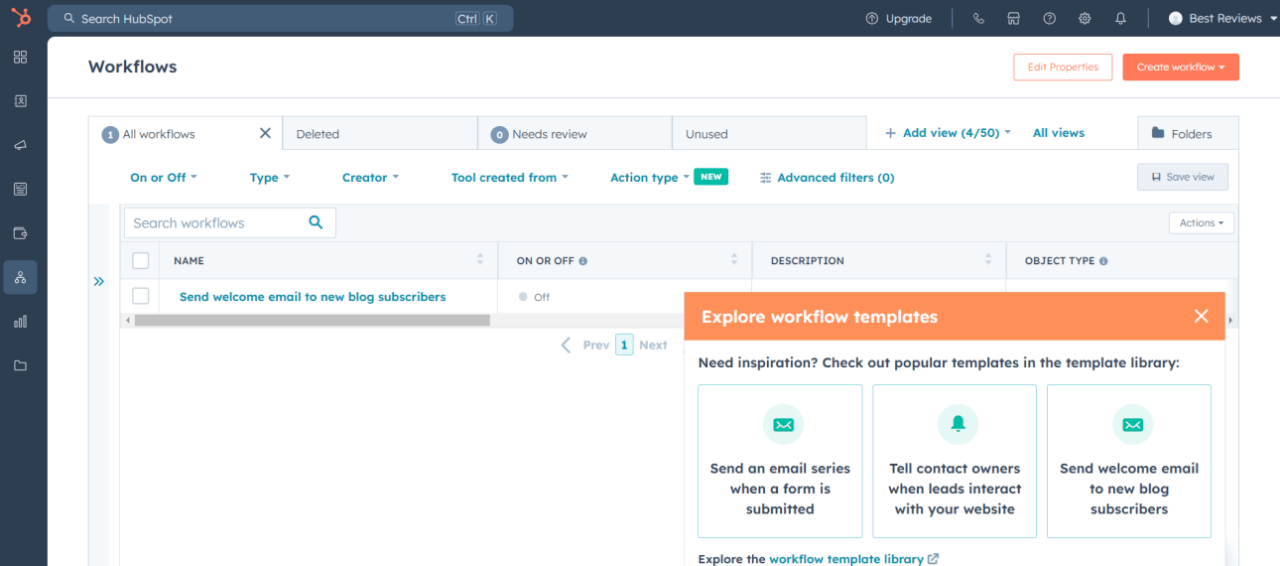This screenshot has width=1280, height=566.
Task: Tick checkbox for Send welcome email workflow
Action: tap(141, 296)
